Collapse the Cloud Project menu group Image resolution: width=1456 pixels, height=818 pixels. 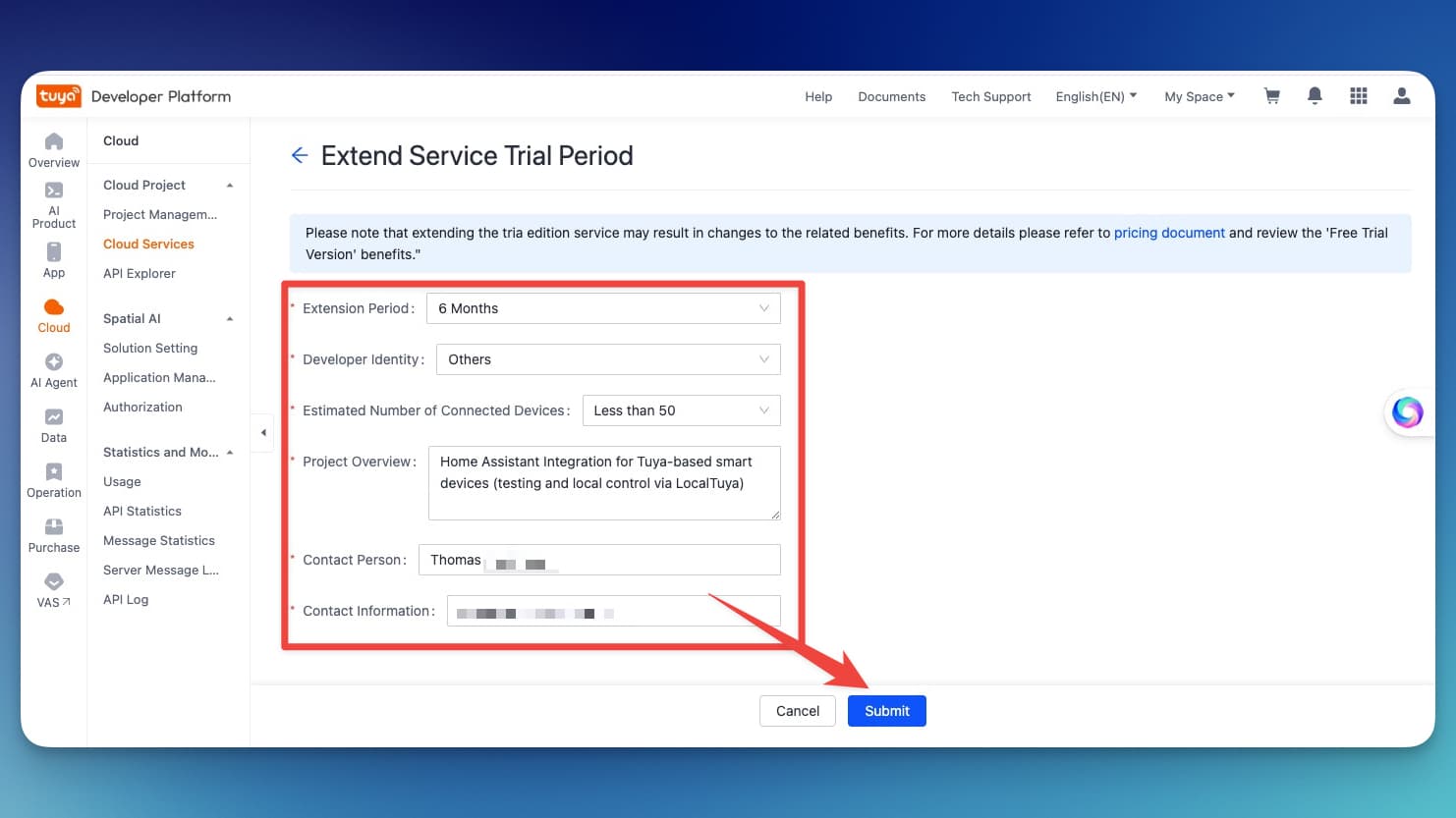coord(230,186)
